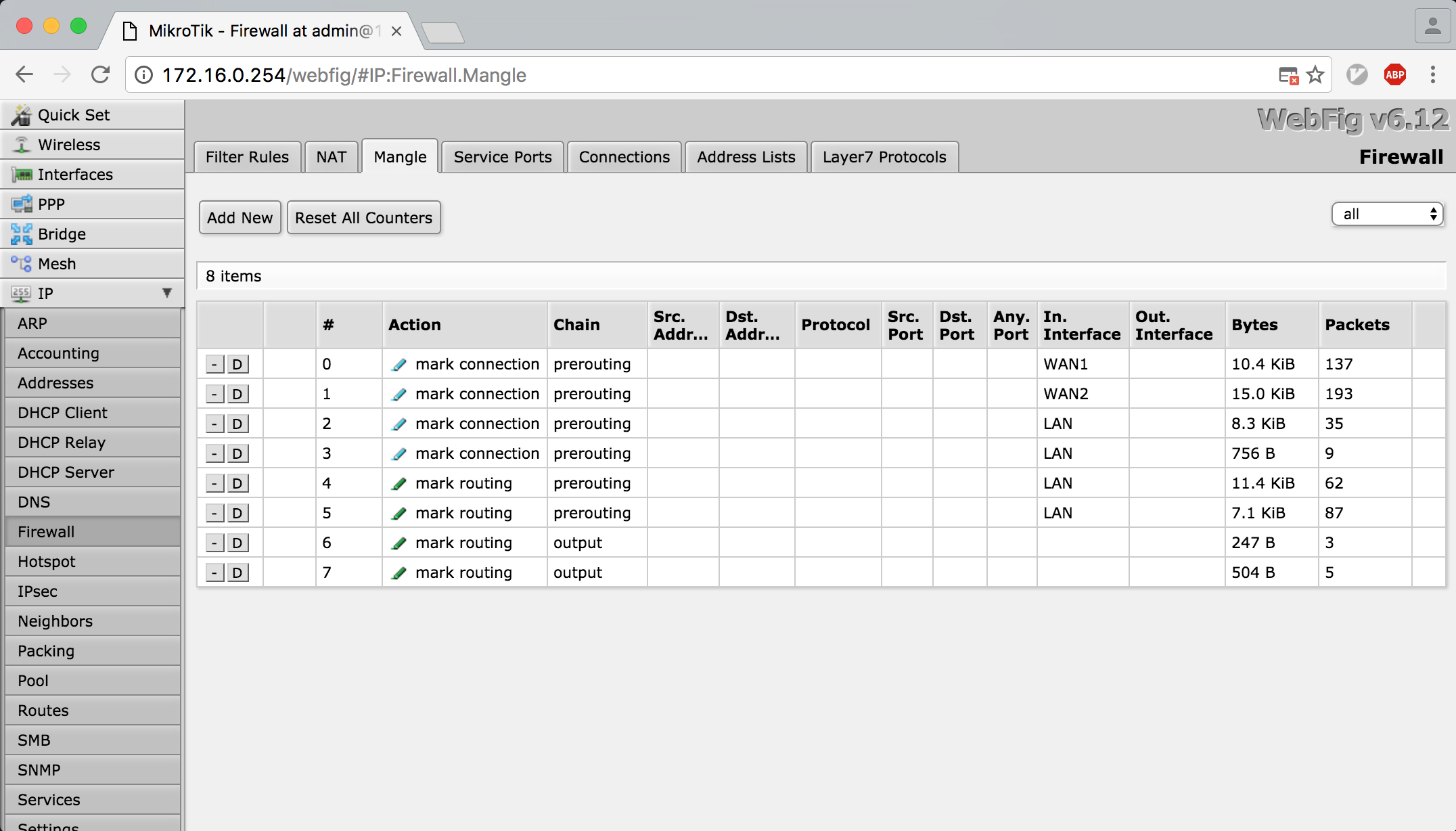Switch to the Filter Rules tab

click(x=247, y=157)
